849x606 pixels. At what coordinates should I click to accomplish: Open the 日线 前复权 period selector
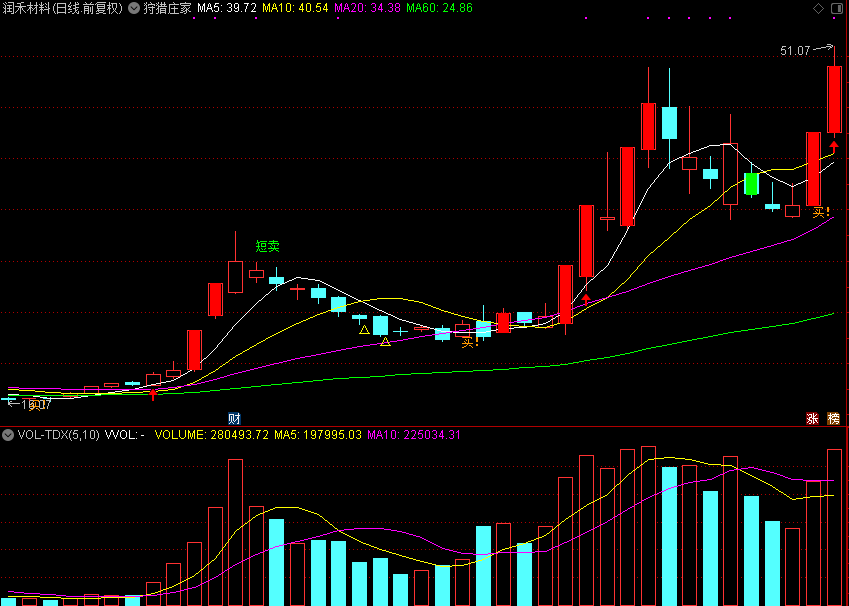coord(87,8)
